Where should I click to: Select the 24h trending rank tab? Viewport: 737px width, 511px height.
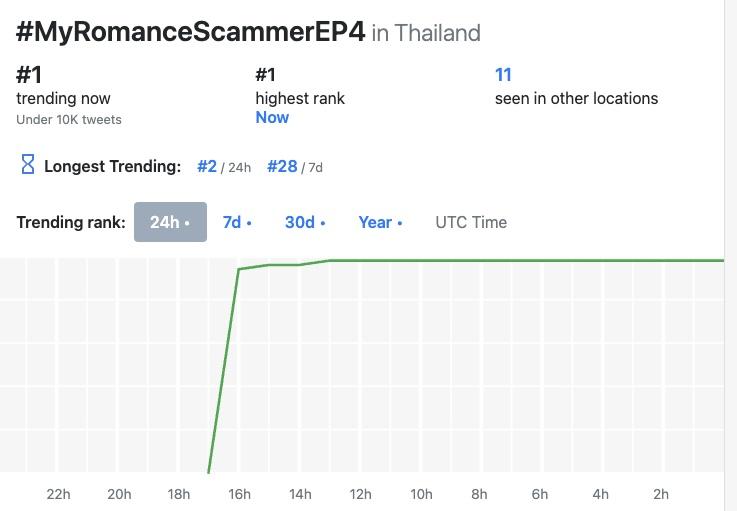coord(170,222)
